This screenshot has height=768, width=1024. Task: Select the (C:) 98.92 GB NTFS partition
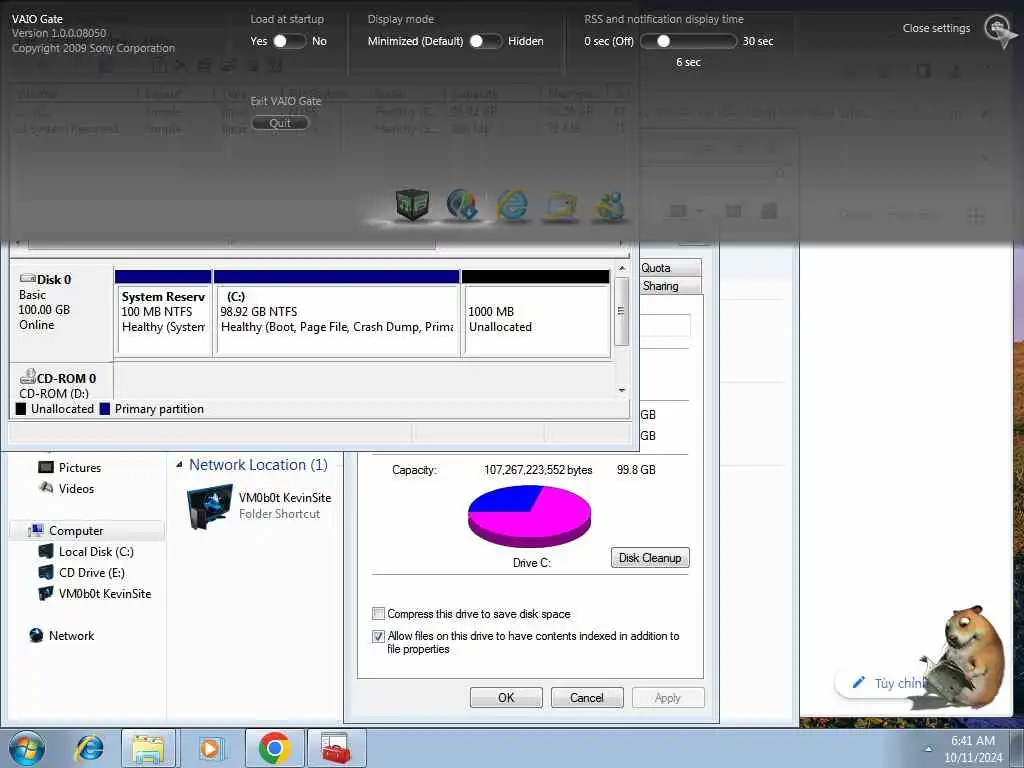tap(336, 313)
